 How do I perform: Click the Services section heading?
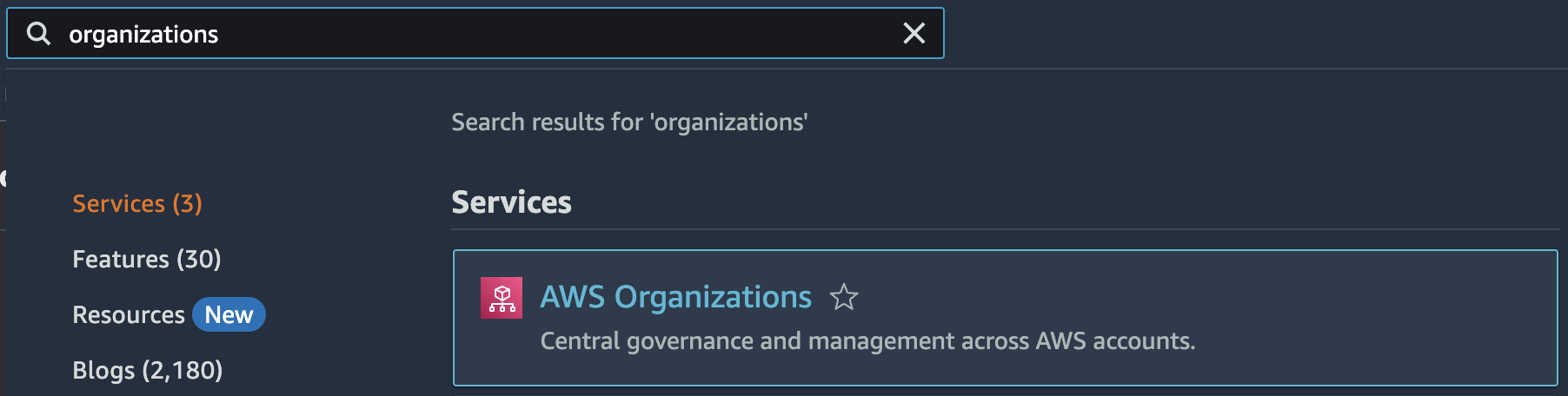512,202
